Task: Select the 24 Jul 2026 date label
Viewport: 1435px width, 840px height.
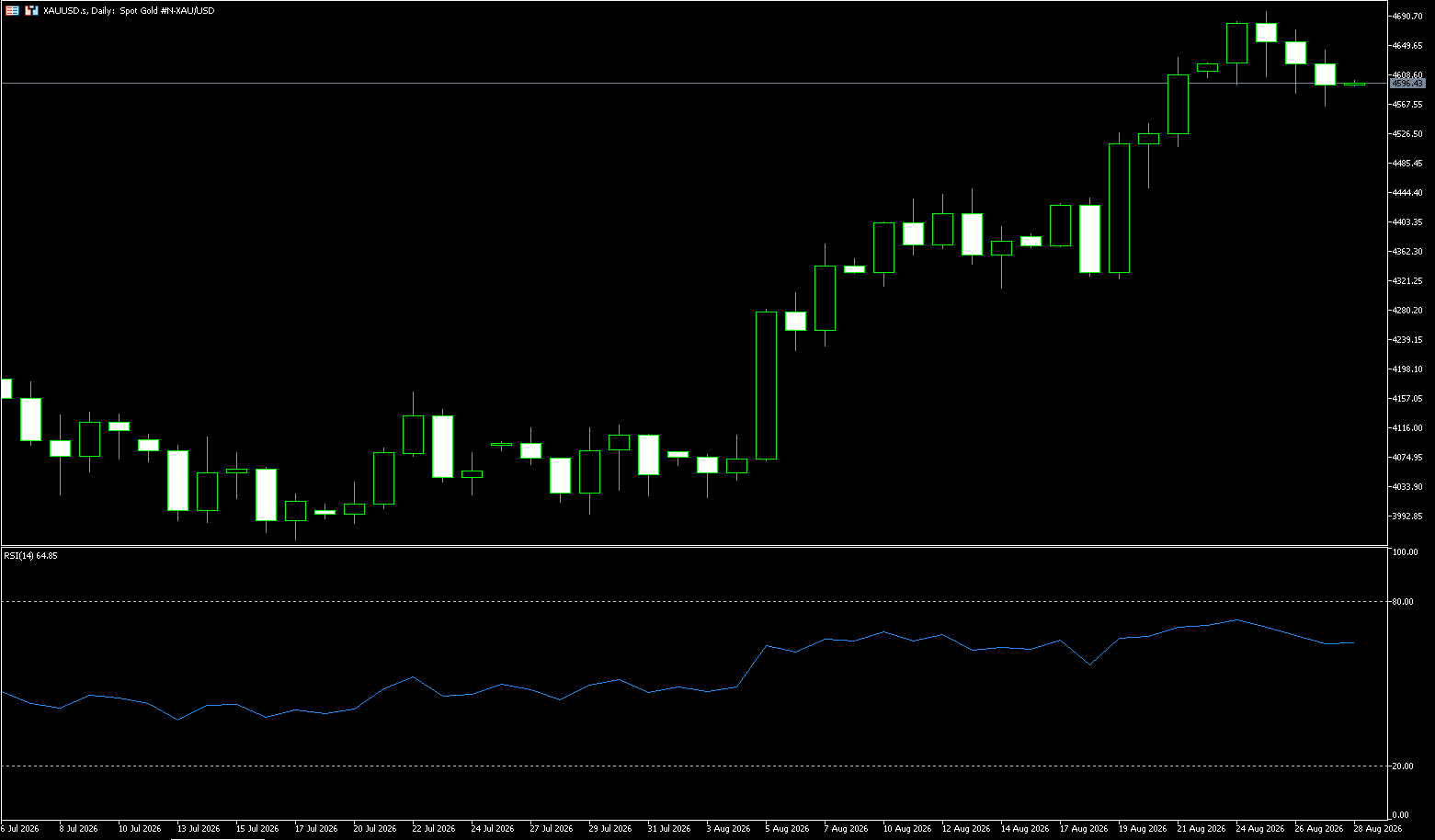Action: coord(493,829)
